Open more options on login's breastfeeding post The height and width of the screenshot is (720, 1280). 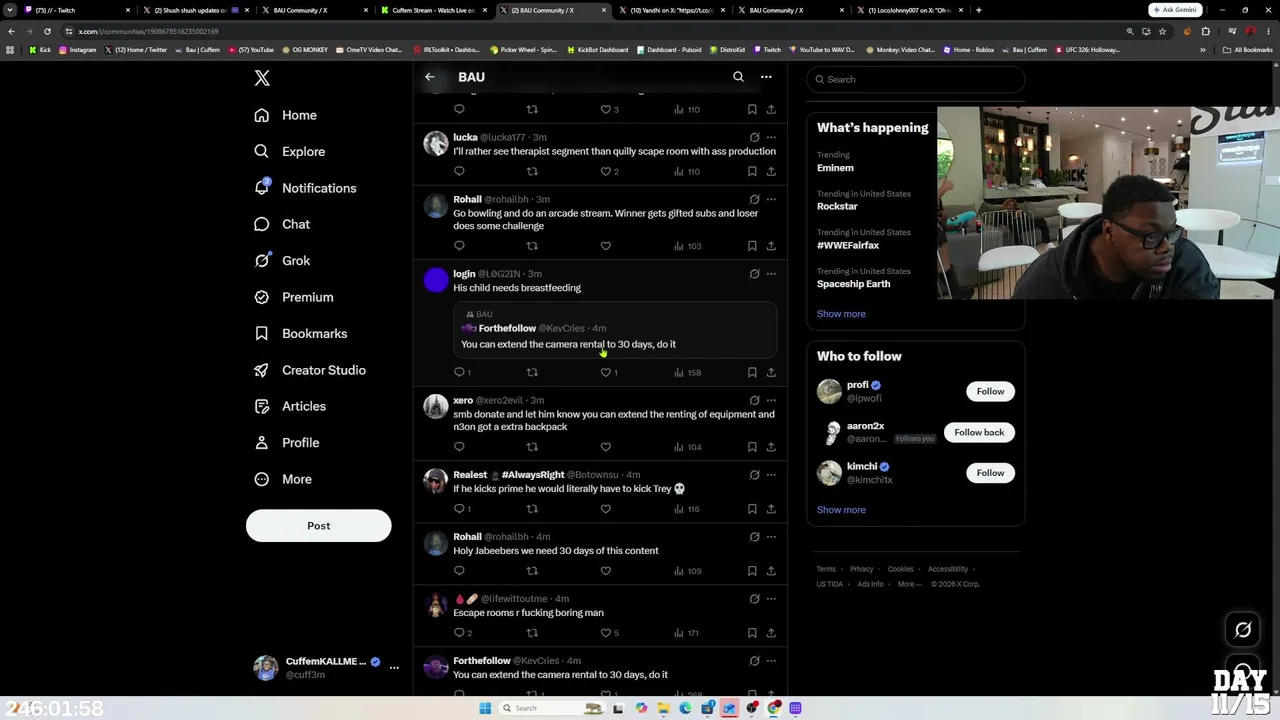771,273
